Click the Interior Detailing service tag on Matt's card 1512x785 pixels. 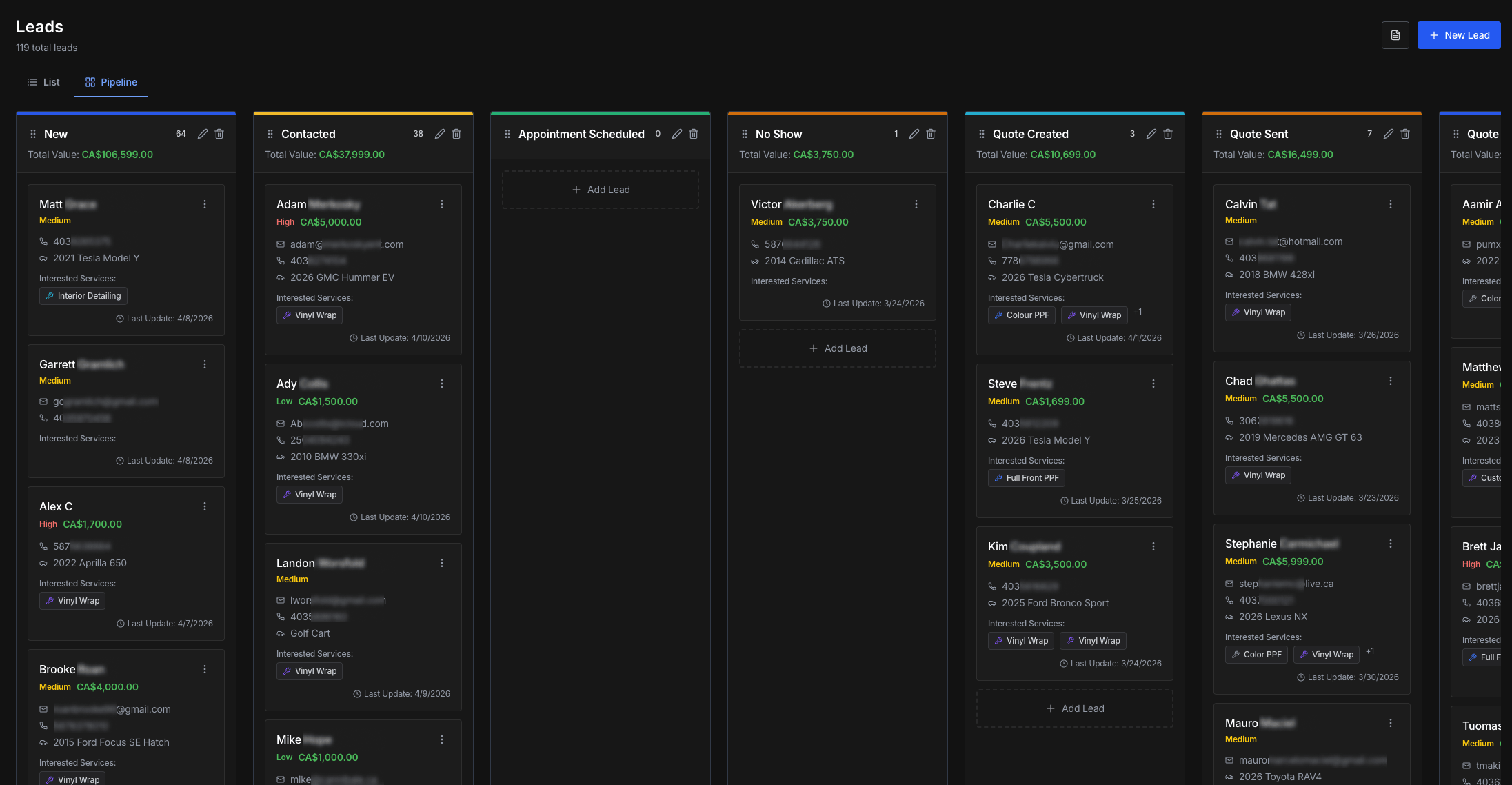[83, 296]
